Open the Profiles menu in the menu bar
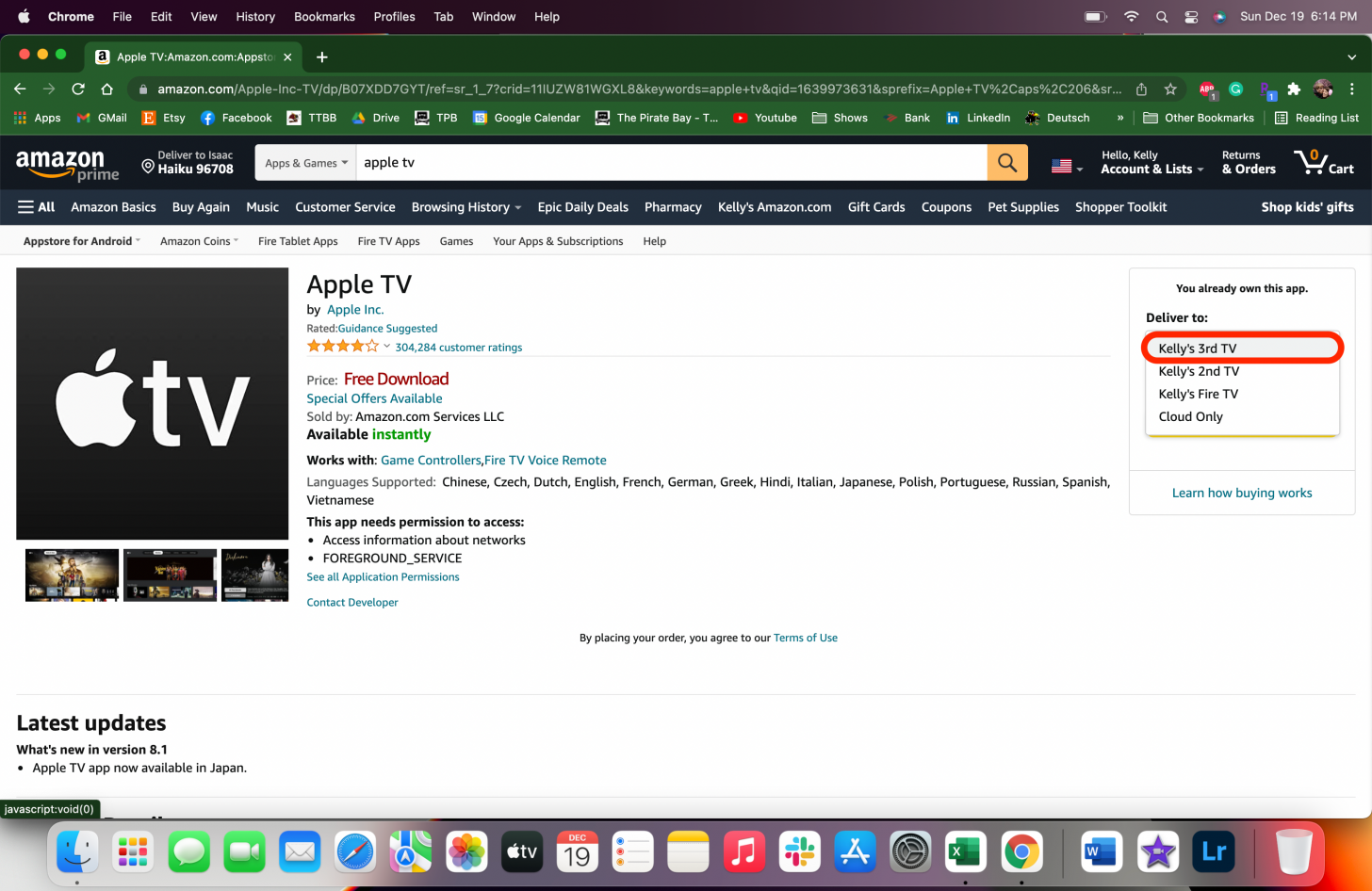 click(394, 16)
